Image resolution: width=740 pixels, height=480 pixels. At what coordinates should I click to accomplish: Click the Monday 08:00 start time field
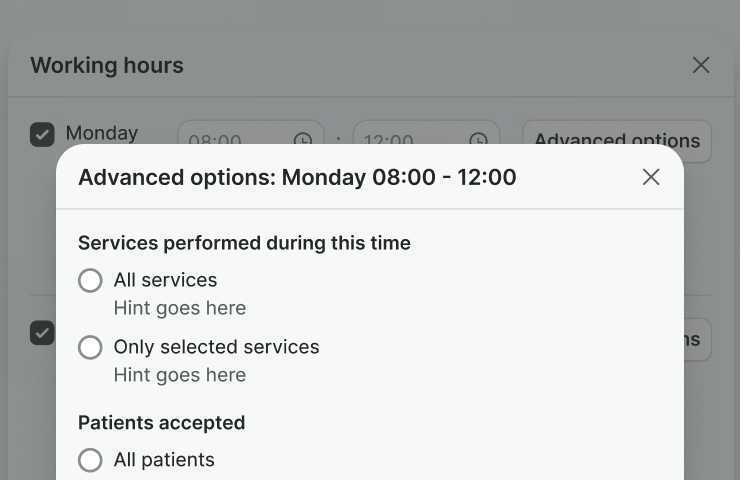tap(230, 135)
